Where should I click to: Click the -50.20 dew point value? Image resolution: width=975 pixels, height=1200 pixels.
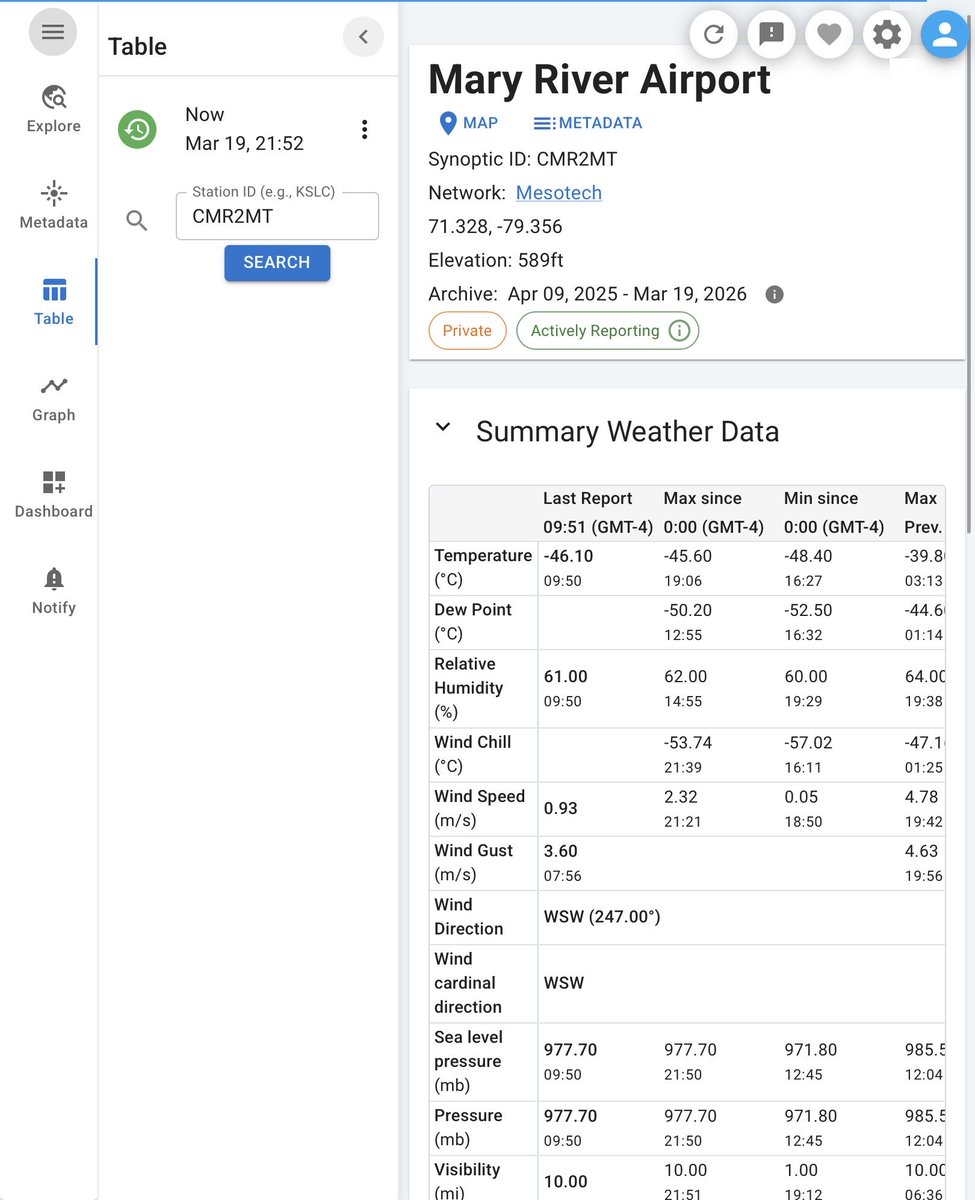point(688,610)
